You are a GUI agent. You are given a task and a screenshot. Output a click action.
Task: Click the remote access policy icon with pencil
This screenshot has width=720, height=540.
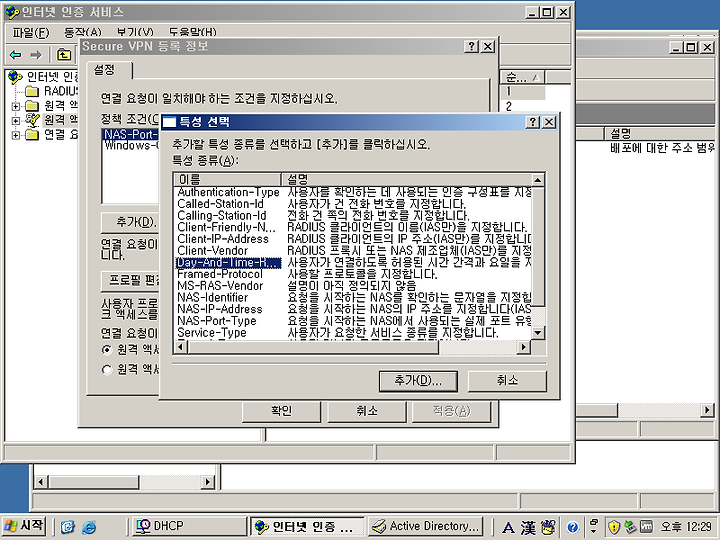click(32, 120)
